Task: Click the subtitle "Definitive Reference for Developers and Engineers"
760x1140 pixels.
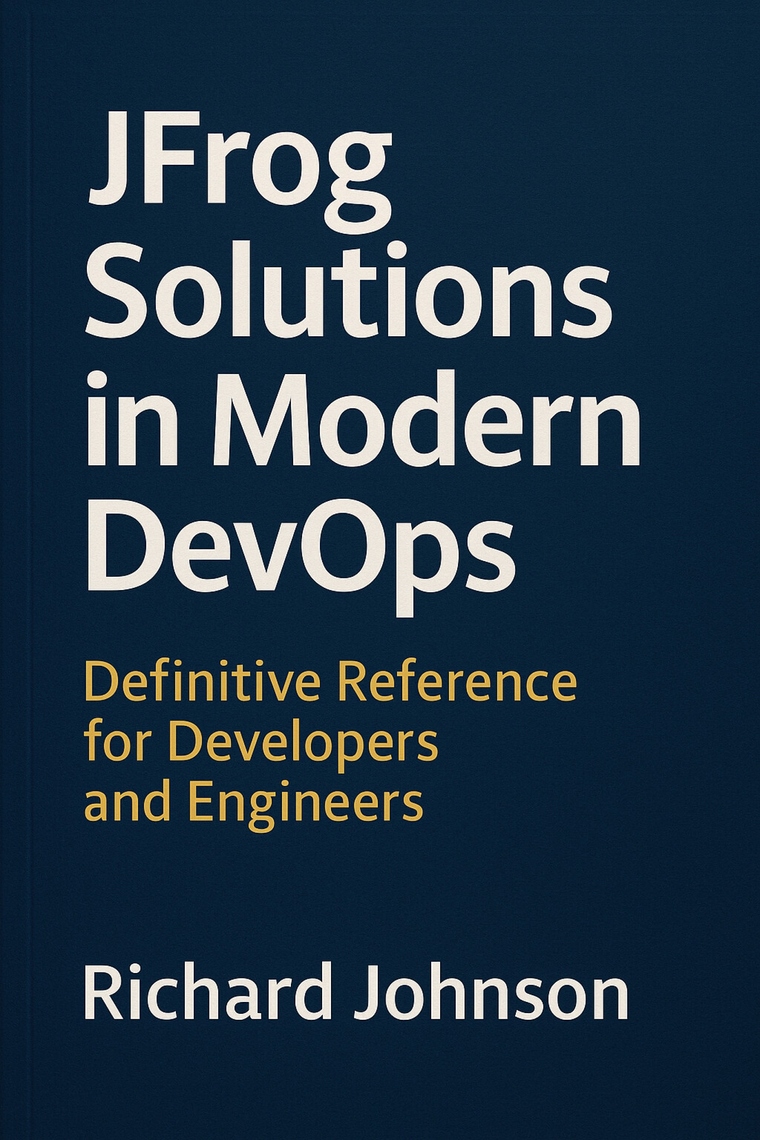Action: click(x=330, y=744)
